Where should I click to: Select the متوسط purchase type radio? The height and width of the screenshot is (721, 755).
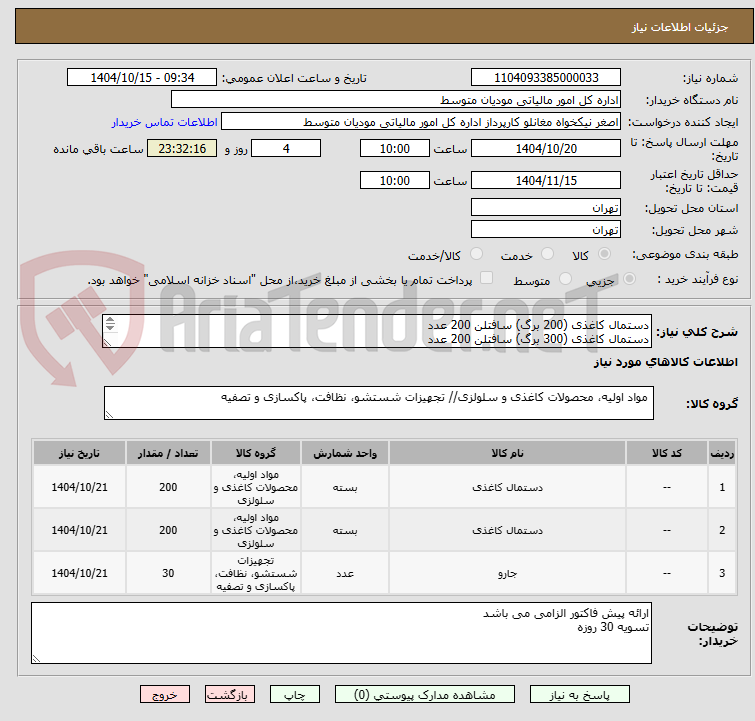pyautogui.click(x=565, y=279)
